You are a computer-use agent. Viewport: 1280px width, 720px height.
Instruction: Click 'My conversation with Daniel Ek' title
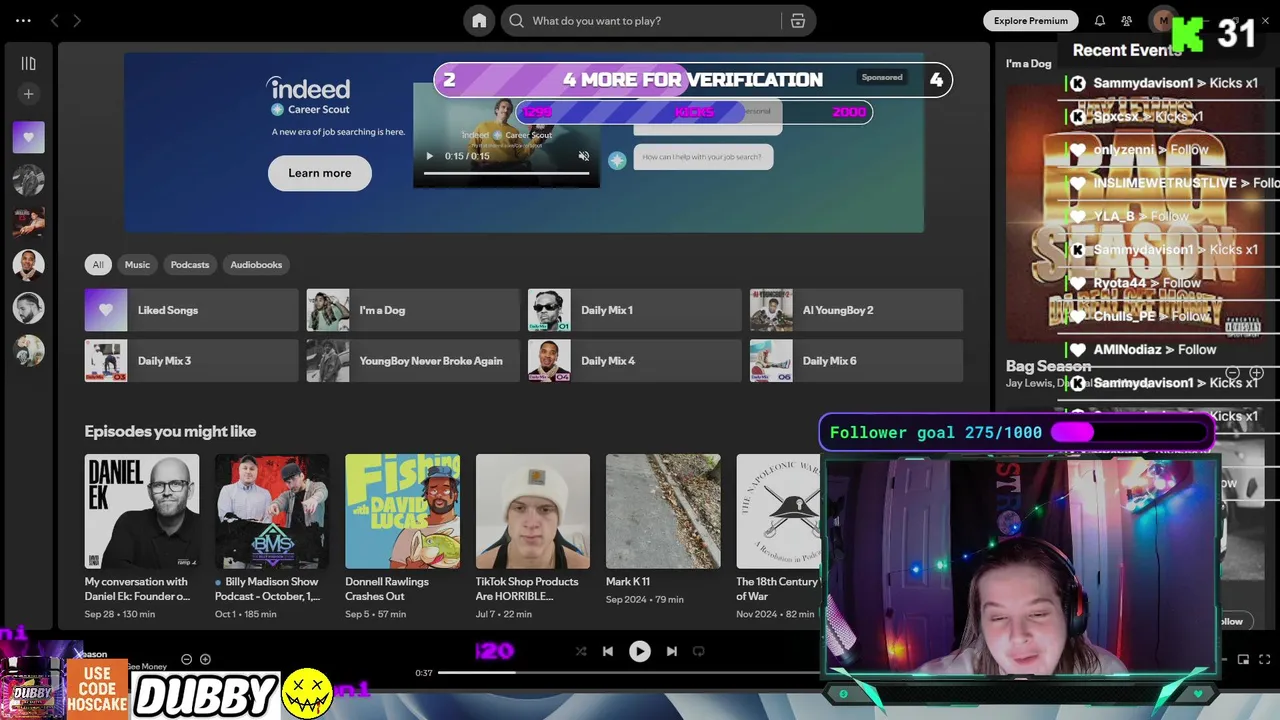[x=137, y=589]
